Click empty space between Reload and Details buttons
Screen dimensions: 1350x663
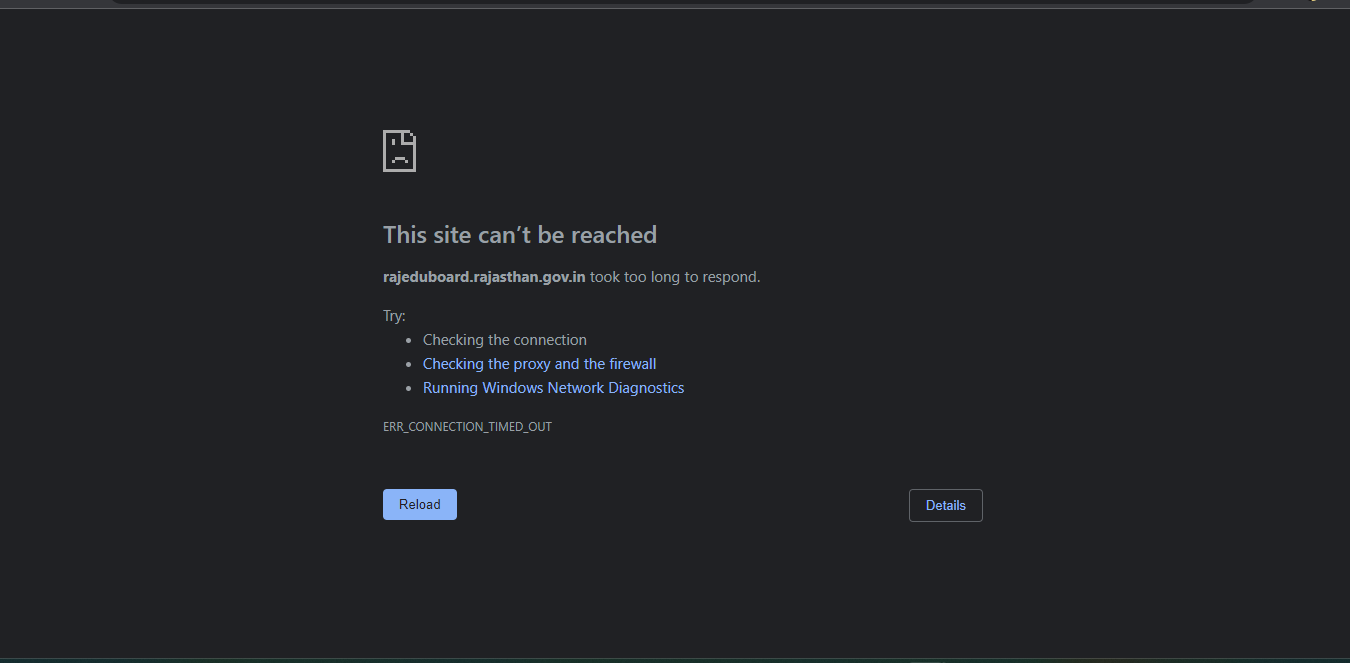click(x=680, y=505)
